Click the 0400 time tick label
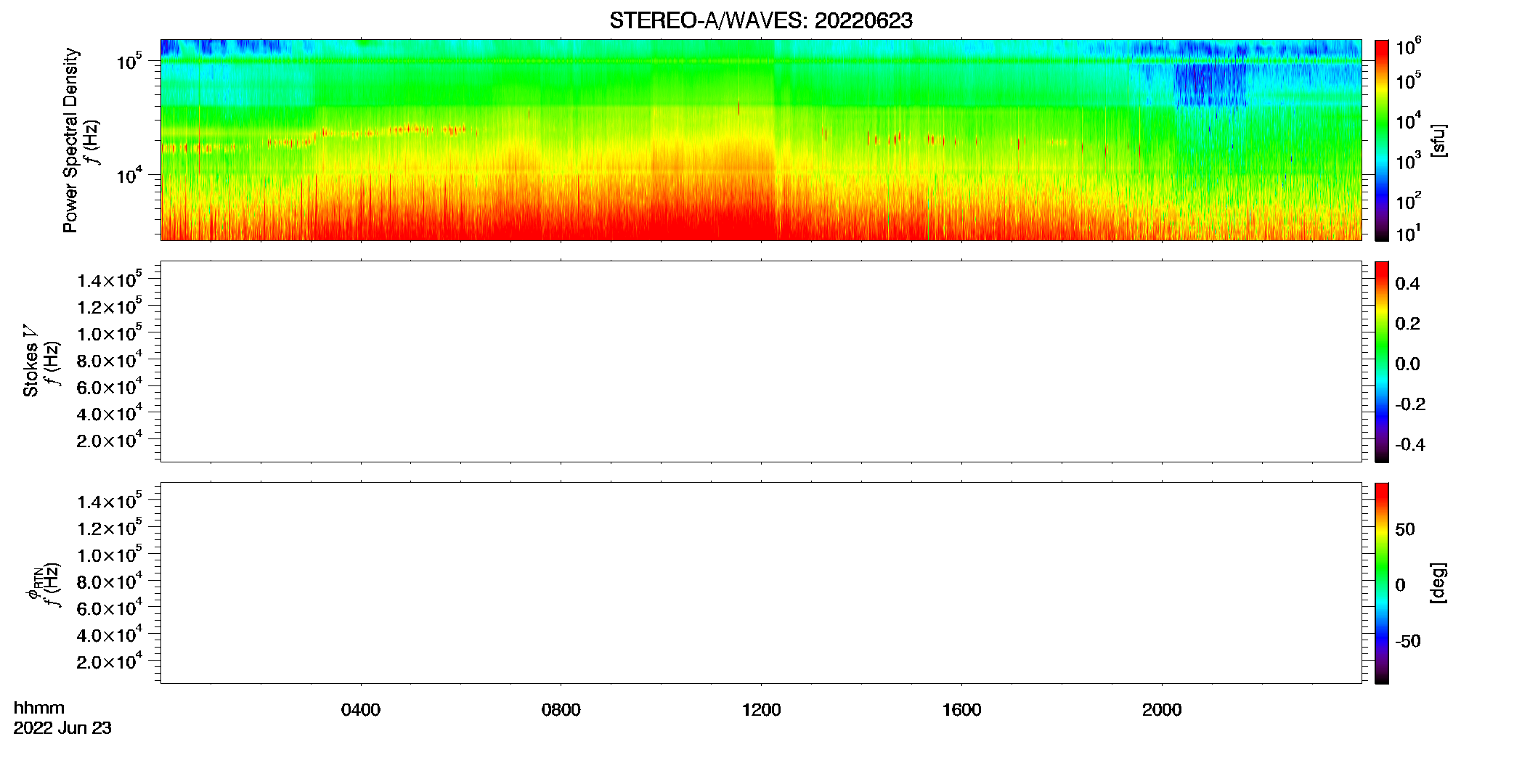This screenshot has height=784, width=1522. (x=361, y=710)
